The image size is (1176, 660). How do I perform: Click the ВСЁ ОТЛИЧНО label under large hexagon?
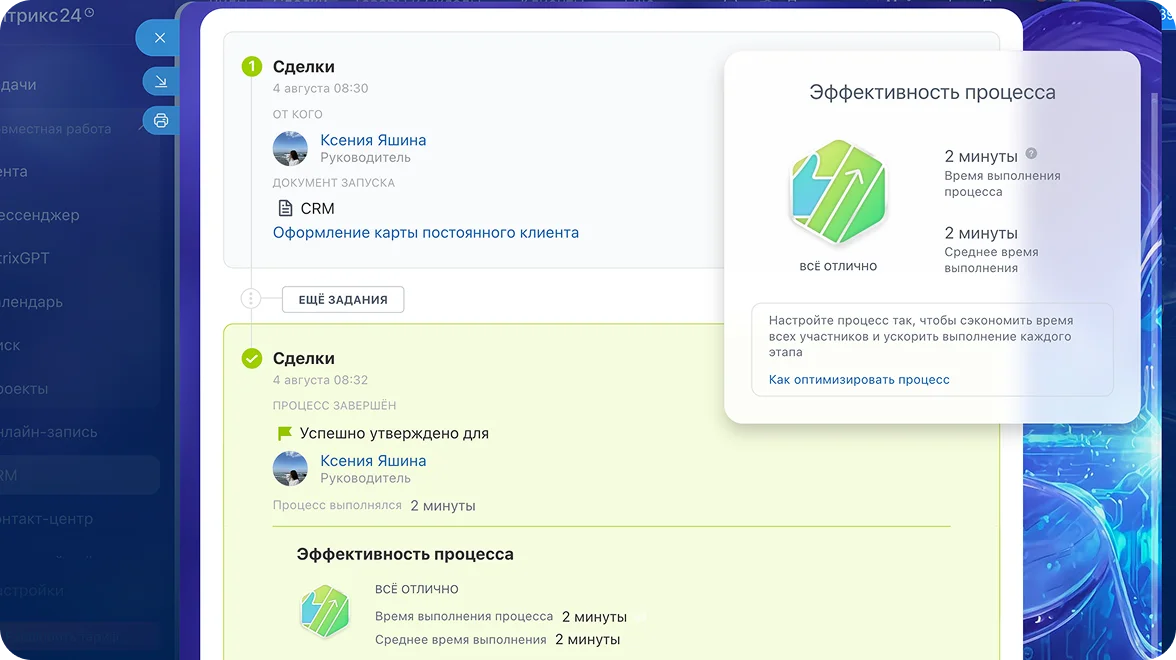[x=838, y=266]
